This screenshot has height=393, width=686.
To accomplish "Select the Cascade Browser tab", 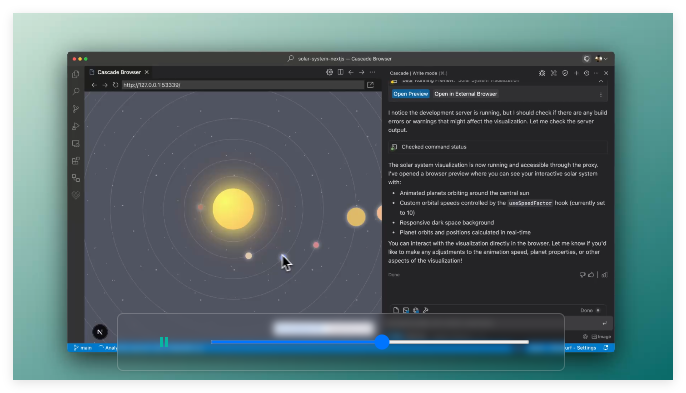I will tap(119, 72).
